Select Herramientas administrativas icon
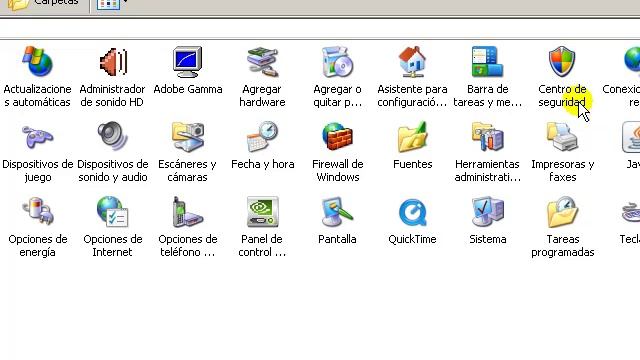 [487, 137]
